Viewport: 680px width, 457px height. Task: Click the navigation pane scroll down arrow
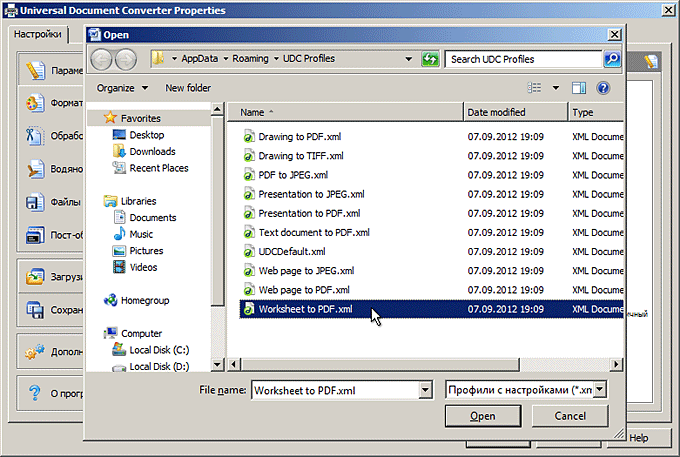(218, 364)
